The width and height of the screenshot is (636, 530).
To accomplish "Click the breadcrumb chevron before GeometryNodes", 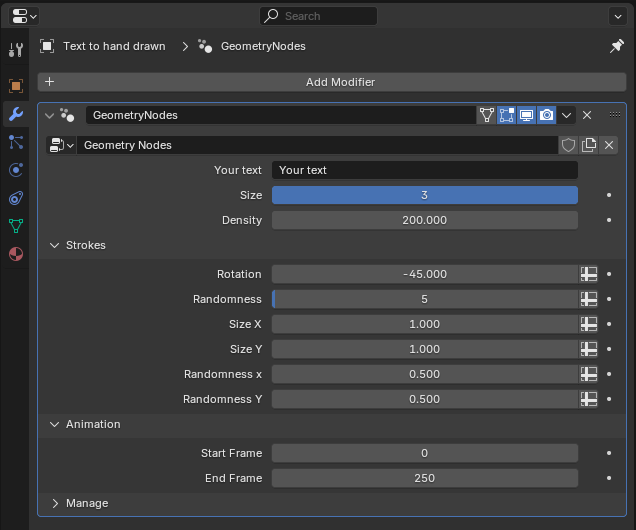I will click(185, 46).
